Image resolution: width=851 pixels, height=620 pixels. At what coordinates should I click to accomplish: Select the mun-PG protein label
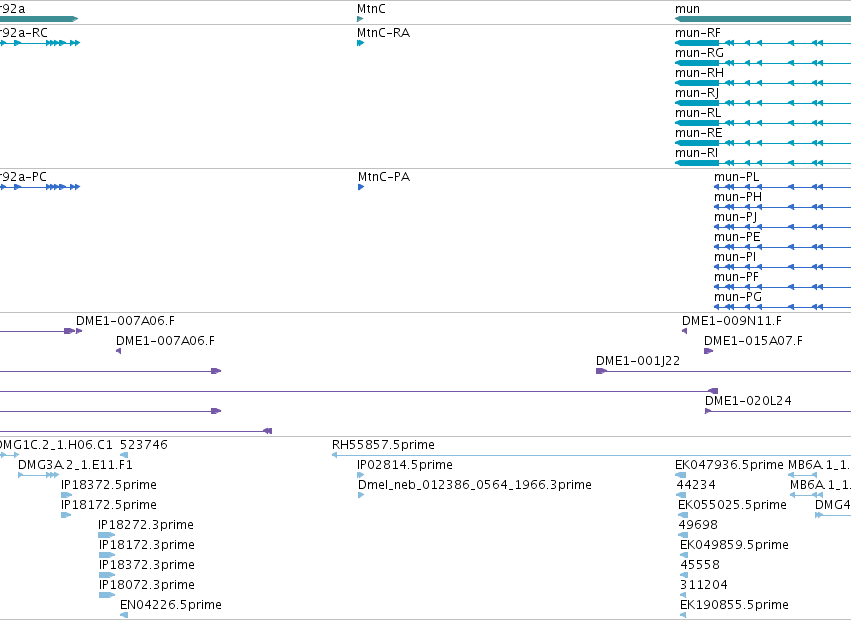pyautogui.click(x=738, y=298)
